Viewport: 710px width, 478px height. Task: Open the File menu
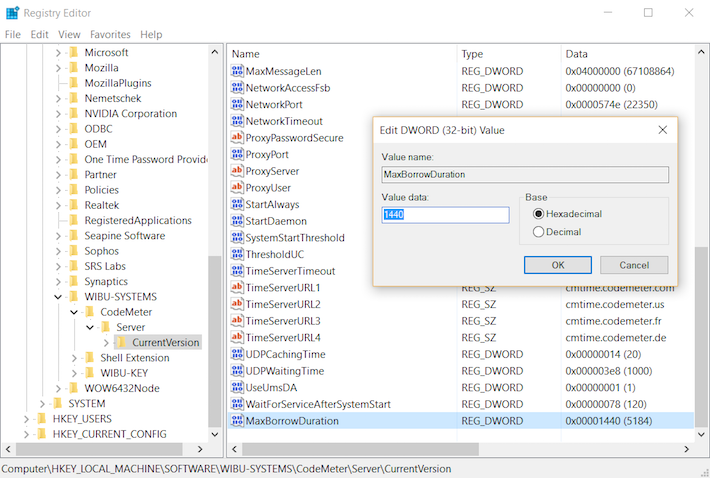pyautogui.click(x=13, y=34)
